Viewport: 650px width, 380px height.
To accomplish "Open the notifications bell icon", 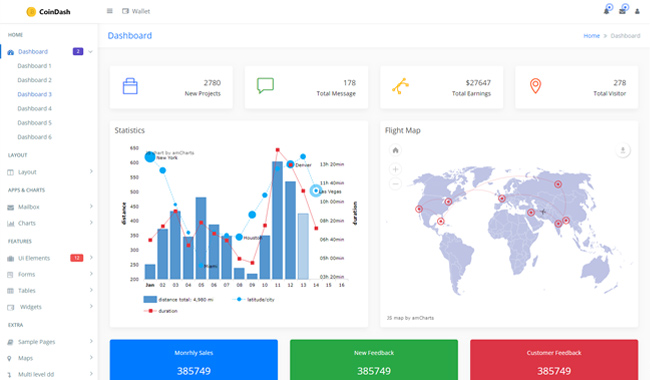I will click(x=606, y=11).
